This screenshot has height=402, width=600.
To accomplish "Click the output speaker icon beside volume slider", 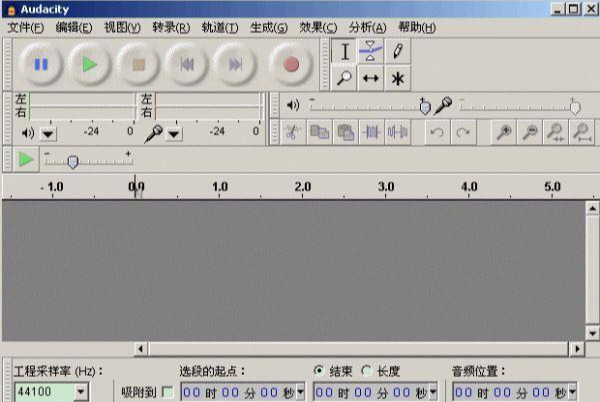I will 293,105.
